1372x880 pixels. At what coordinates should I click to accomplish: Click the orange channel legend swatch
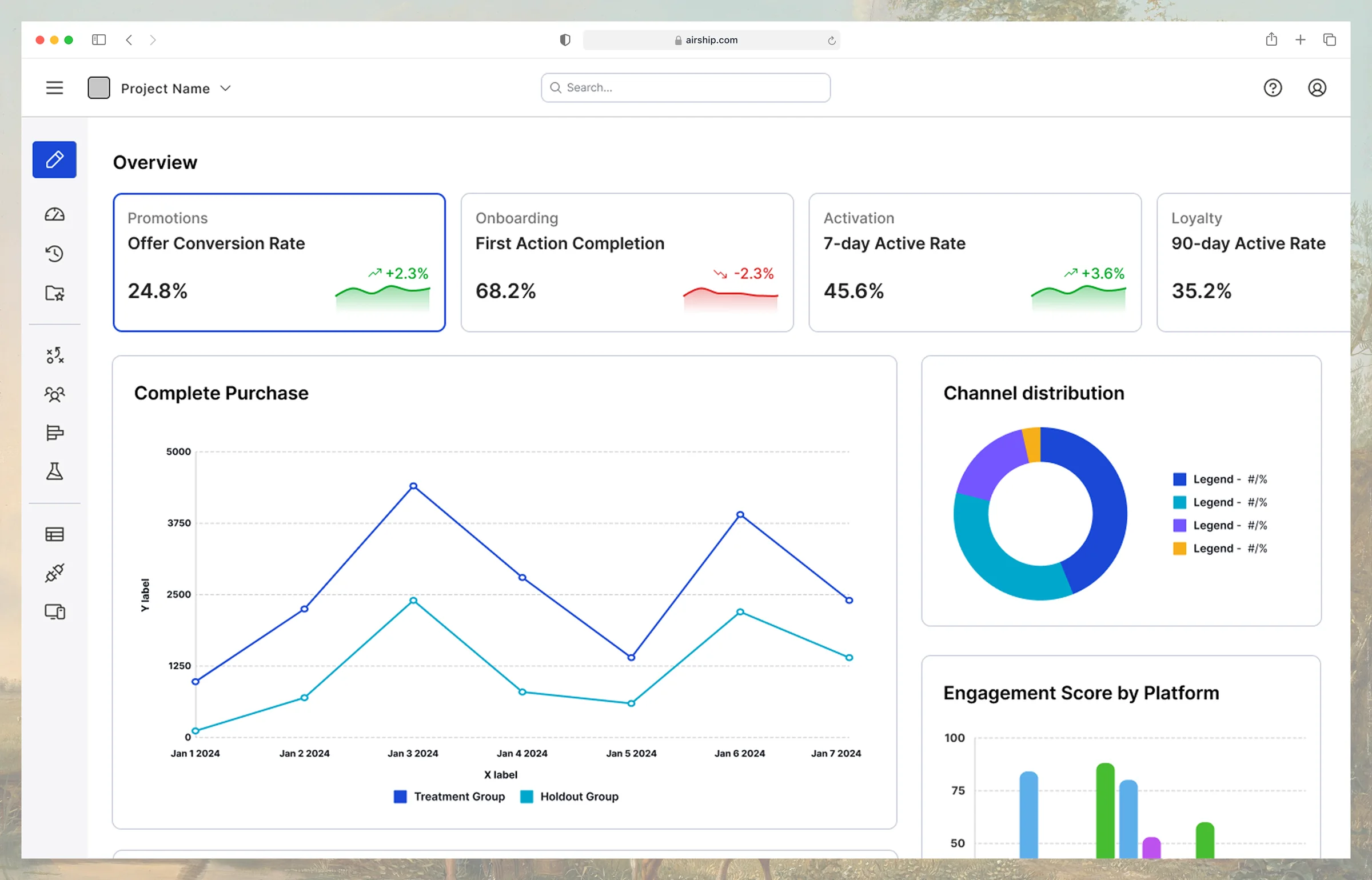click(x=1179, y=549)
